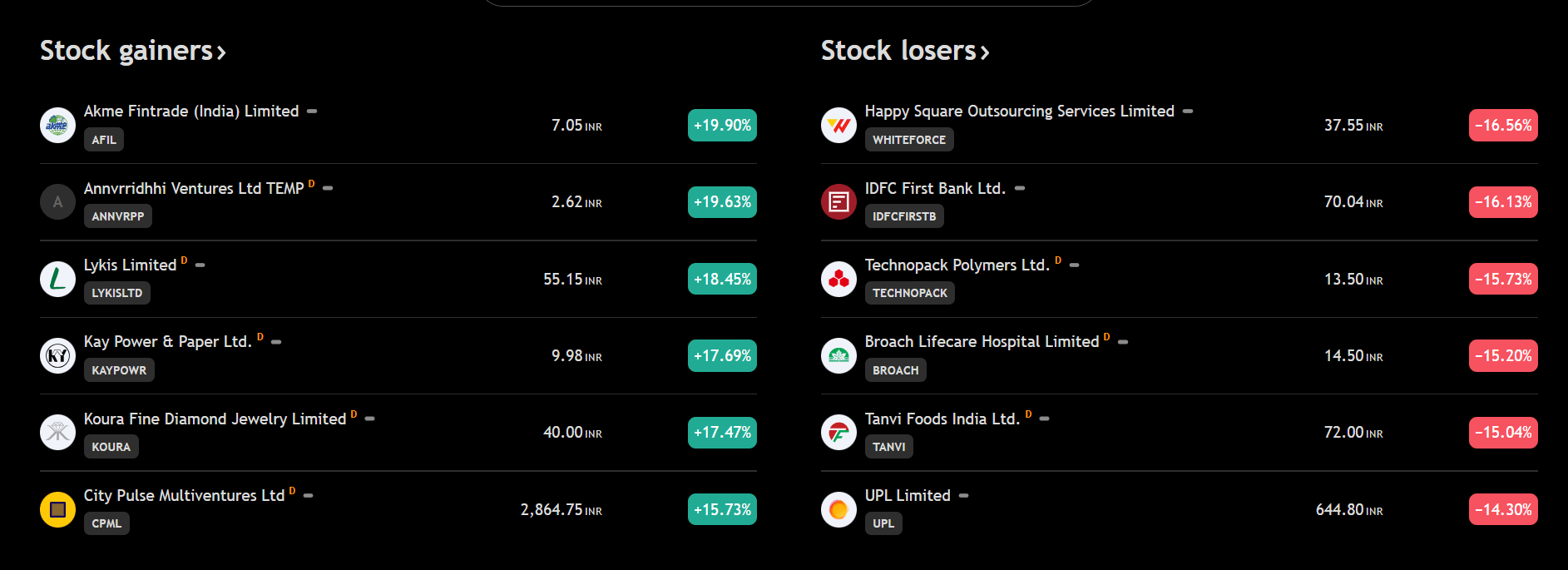Click the AFIL ticker symbol badge

pos(104,140)
